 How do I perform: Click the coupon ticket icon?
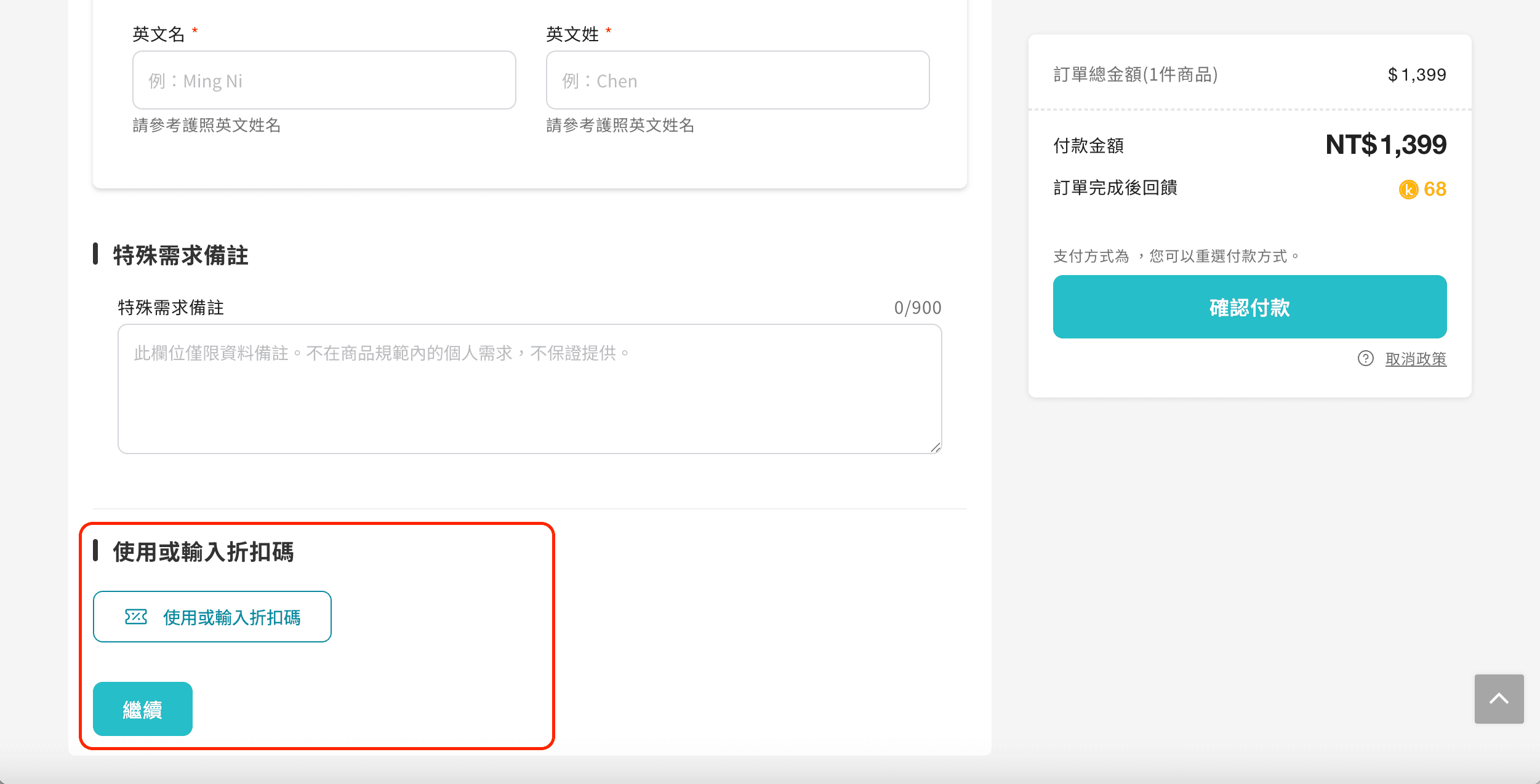coord(137,617)
